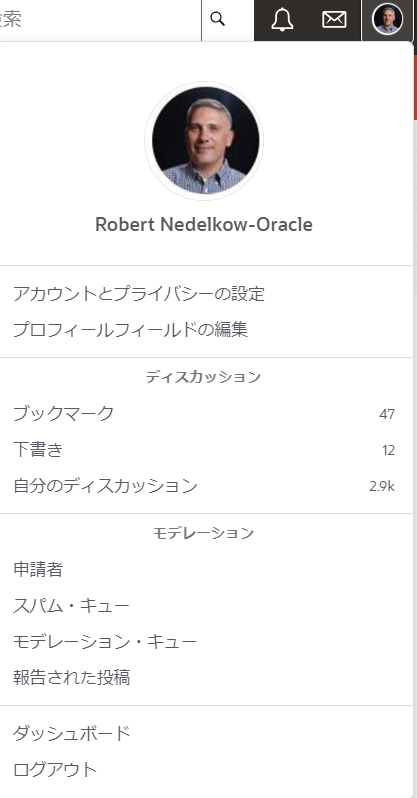
Task: Click the bookmark count 47
Action: pyautogui.click(x=387, y=414)
